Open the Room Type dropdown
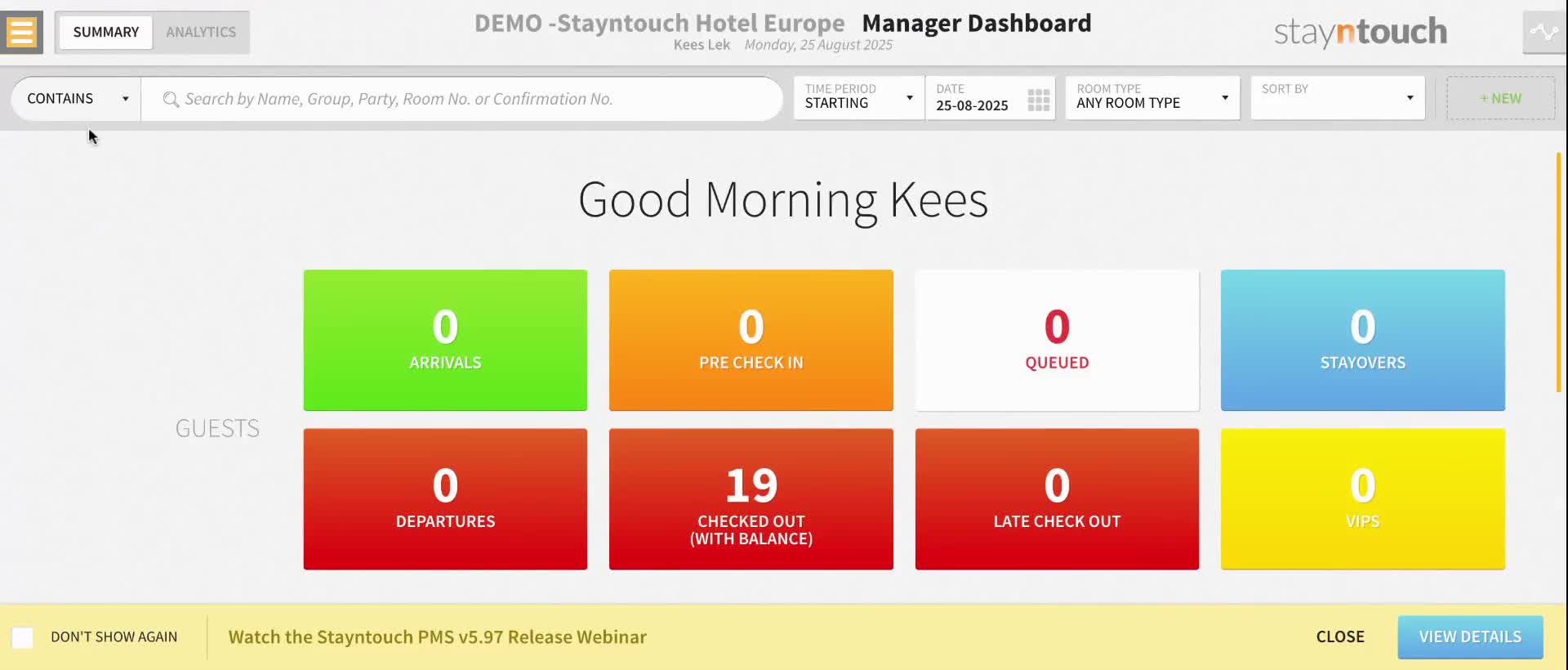 point(1152,98)
